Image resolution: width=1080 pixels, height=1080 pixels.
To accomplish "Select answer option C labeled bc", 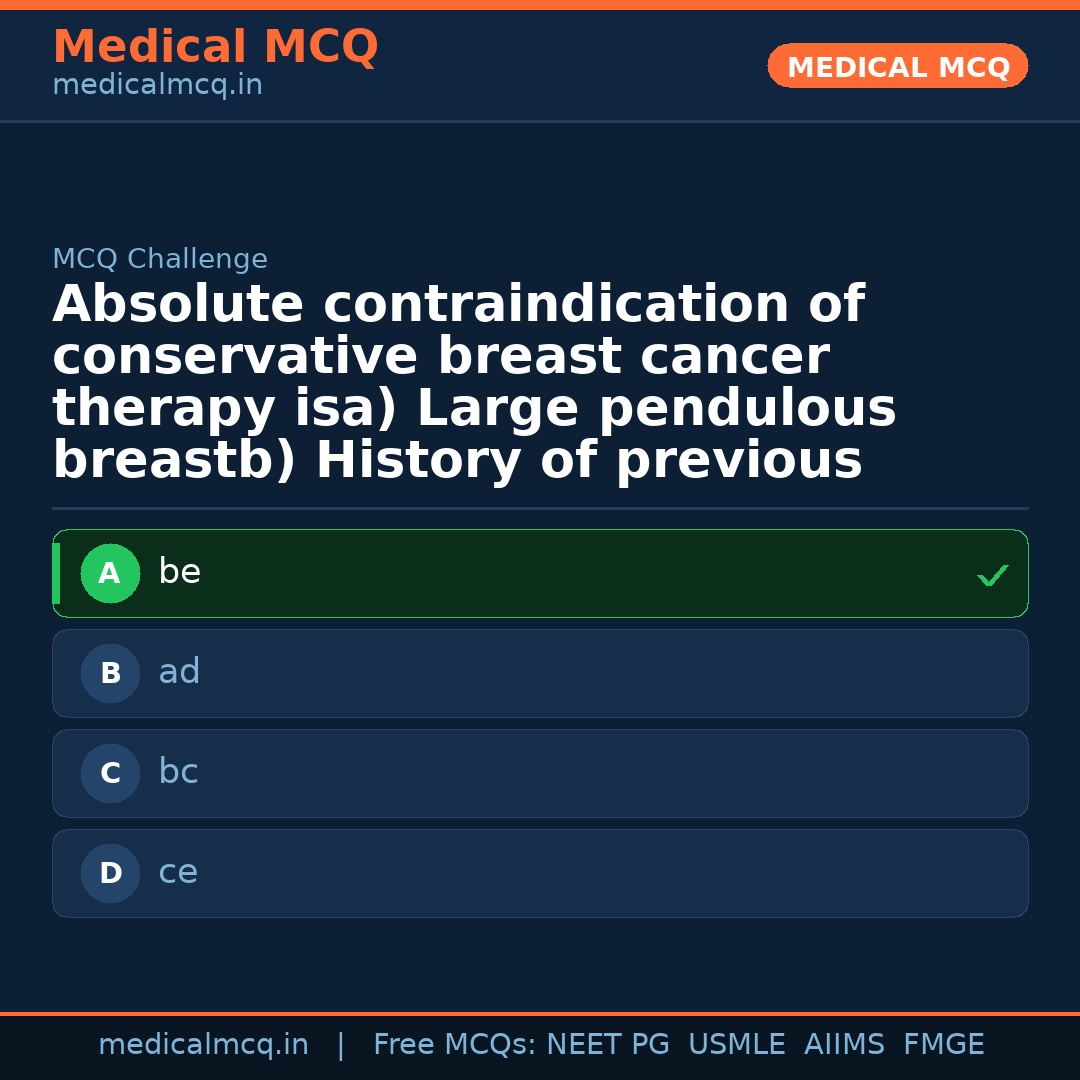I will point(540,773).
